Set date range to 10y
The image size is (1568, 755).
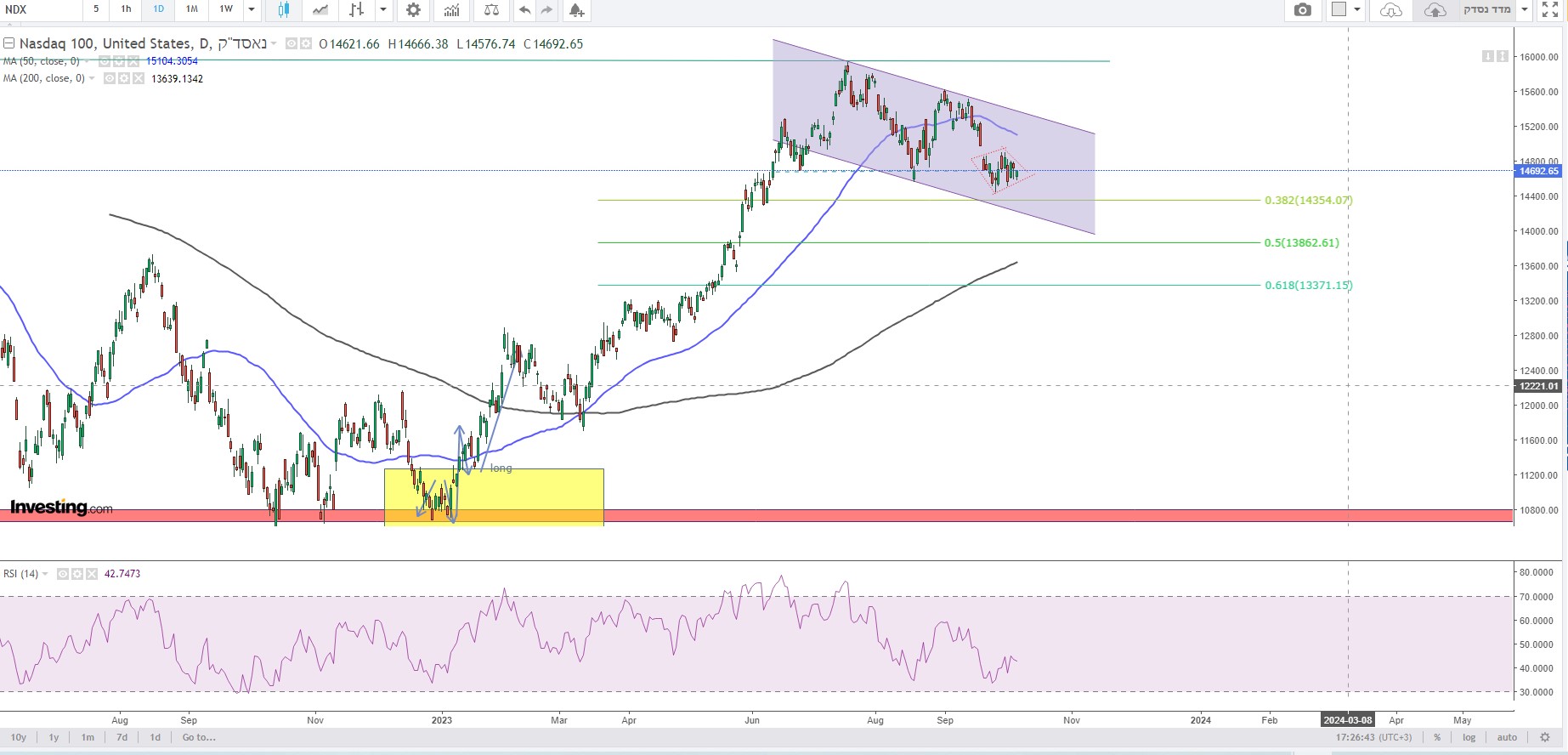[18, 737]
